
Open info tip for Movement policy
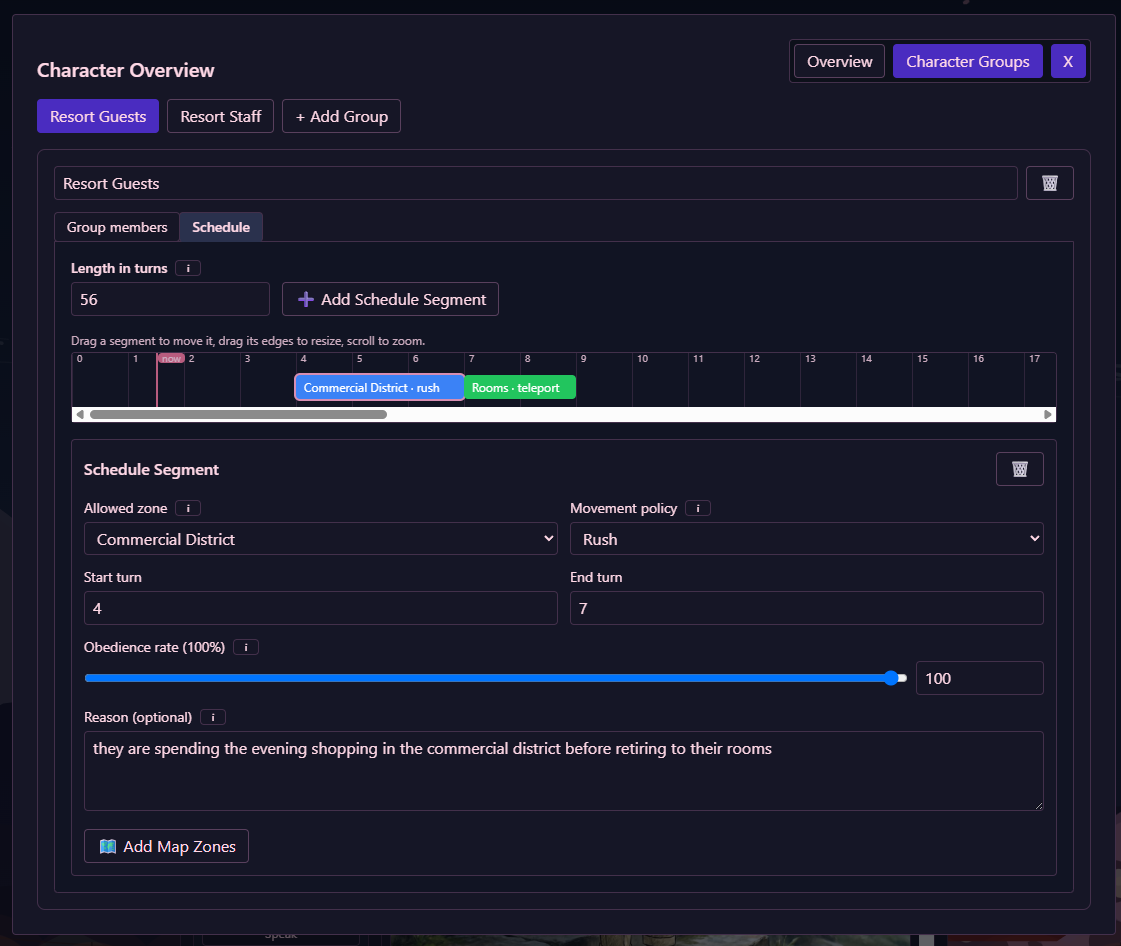698,508
